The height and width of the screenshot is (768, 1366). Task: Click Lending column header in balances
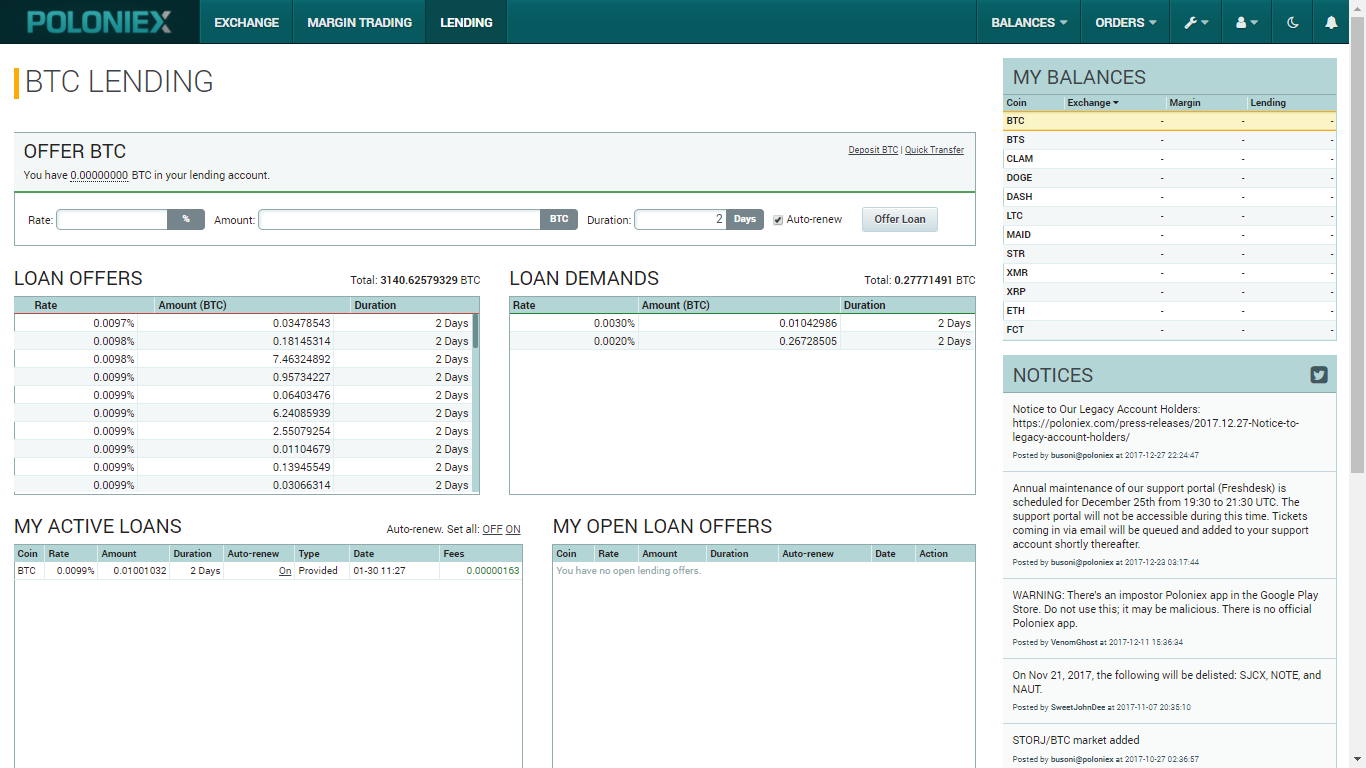(x=1268, y=103)
